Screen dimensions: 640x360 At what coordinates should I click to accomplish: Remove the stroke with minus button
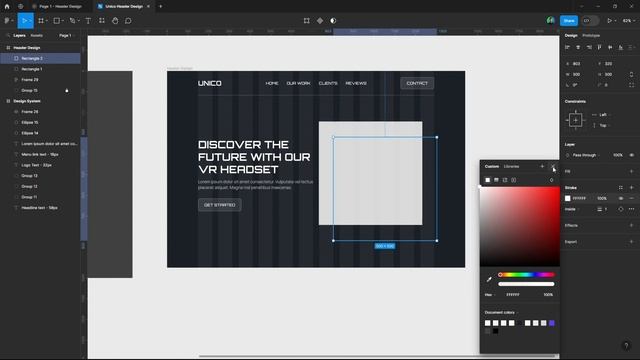pos(631,198)
